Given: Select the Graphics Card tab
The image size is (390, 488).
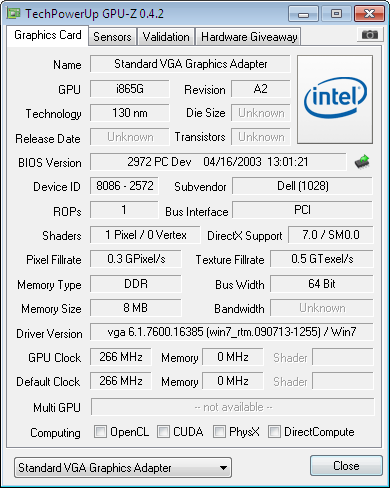Looking at the screenshot, I should tap(48, 35).
